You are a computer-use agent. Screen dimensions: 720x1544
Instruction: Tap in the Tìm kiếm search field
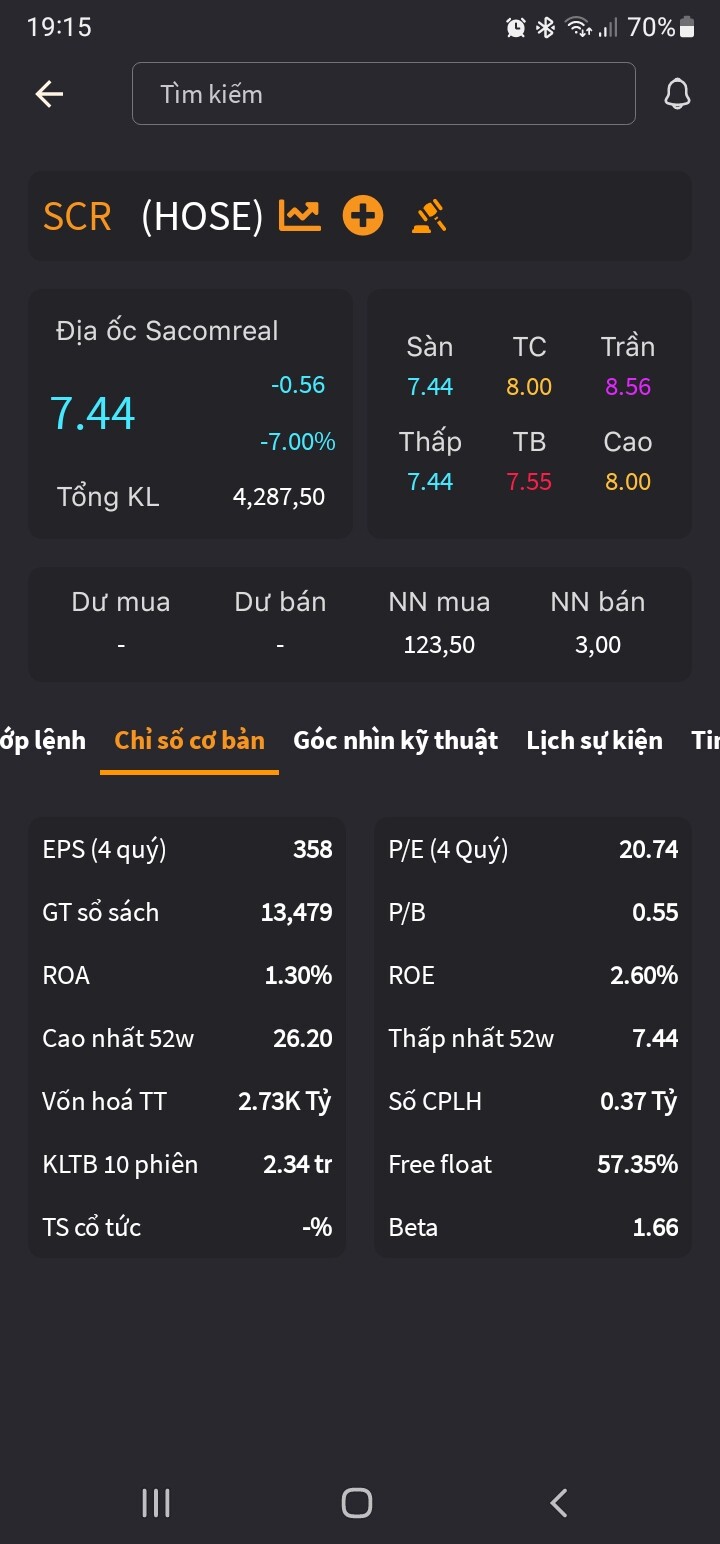[x=383, y=94]
